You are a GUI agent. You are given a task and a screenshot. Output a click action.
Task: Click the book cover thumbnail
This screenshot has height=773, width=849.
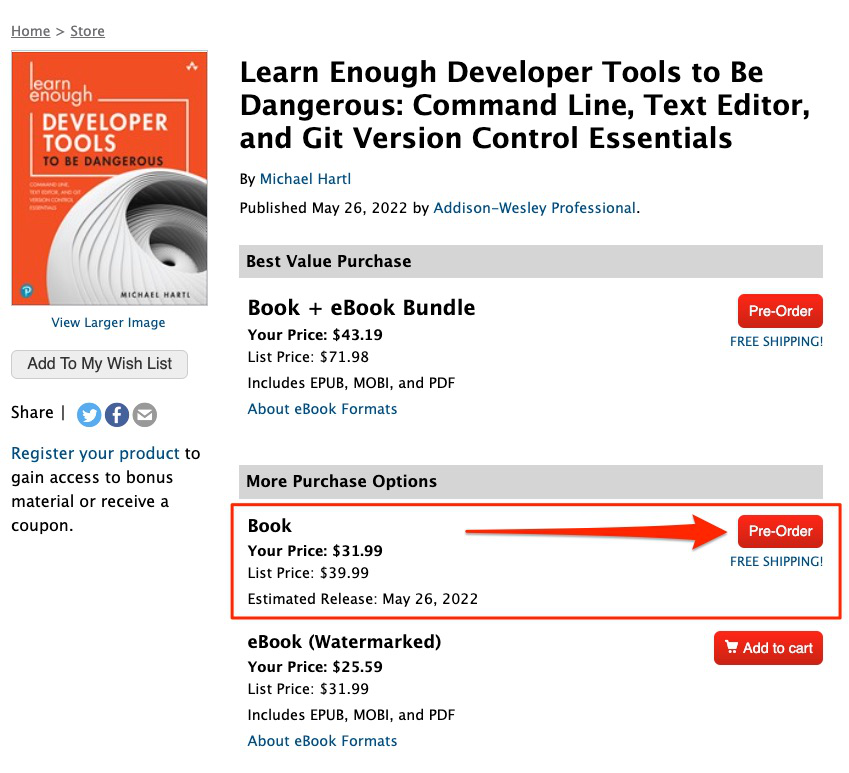[x=108, y=177]
